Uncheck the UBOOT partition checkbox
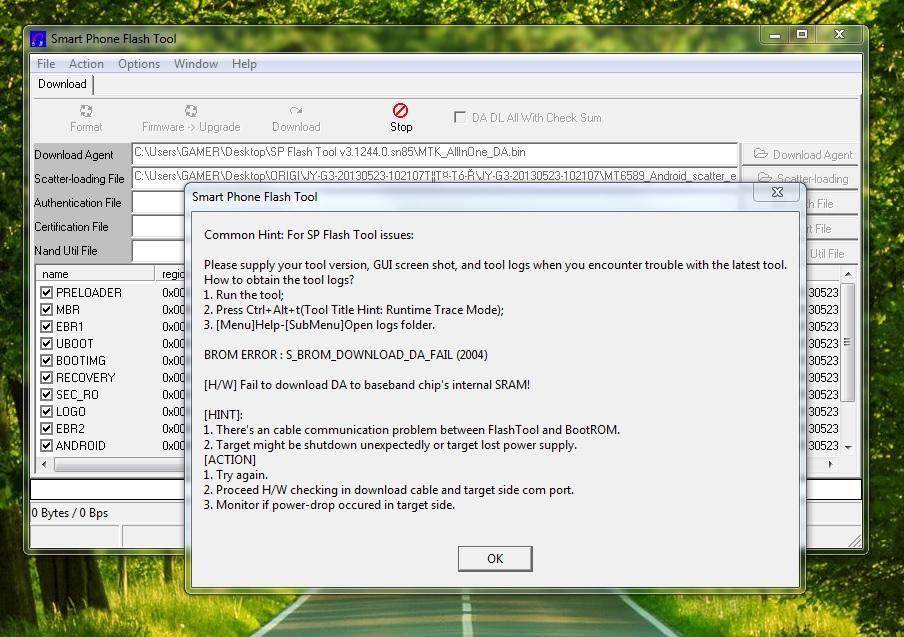The image size is (904, 637). (47, 344)
